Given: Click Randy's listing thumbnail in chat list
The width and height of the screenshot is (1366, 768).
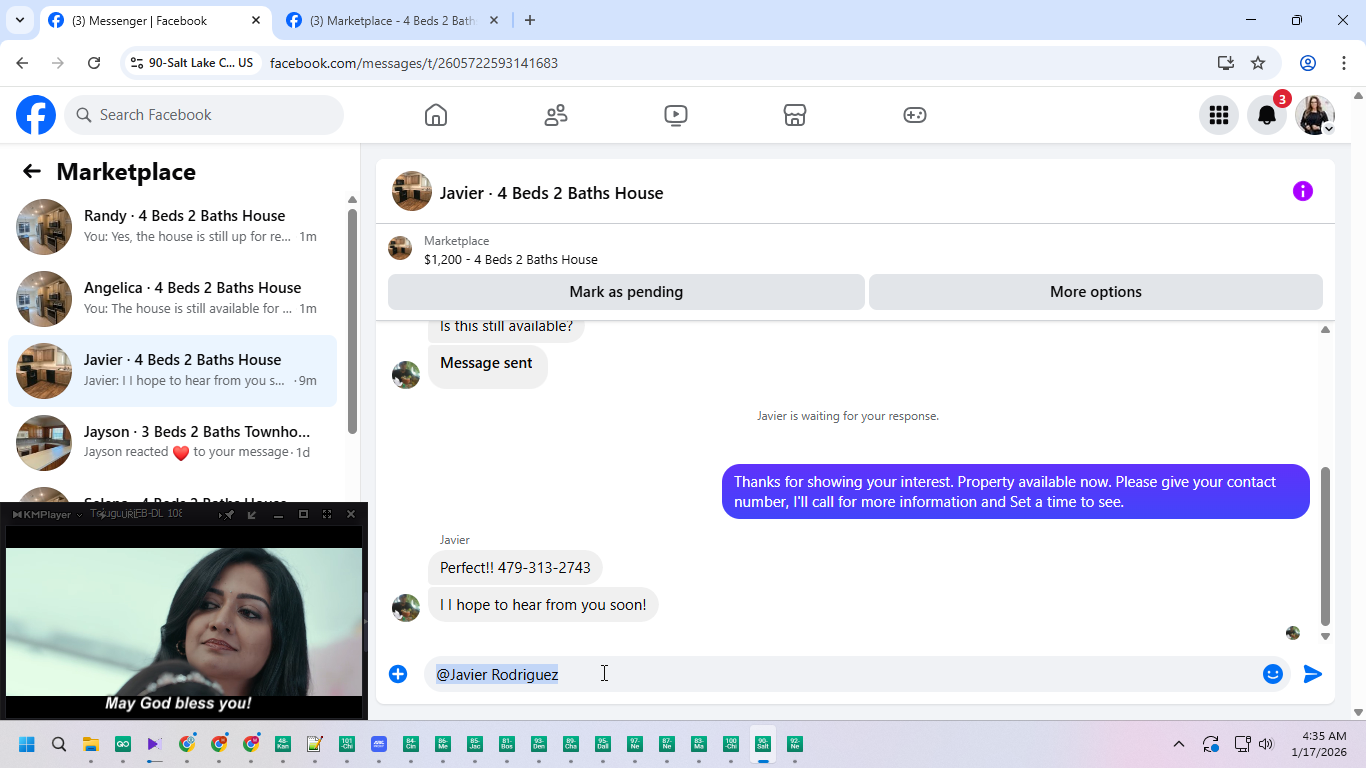Looking at the screenshot, I should pos(44,227).
